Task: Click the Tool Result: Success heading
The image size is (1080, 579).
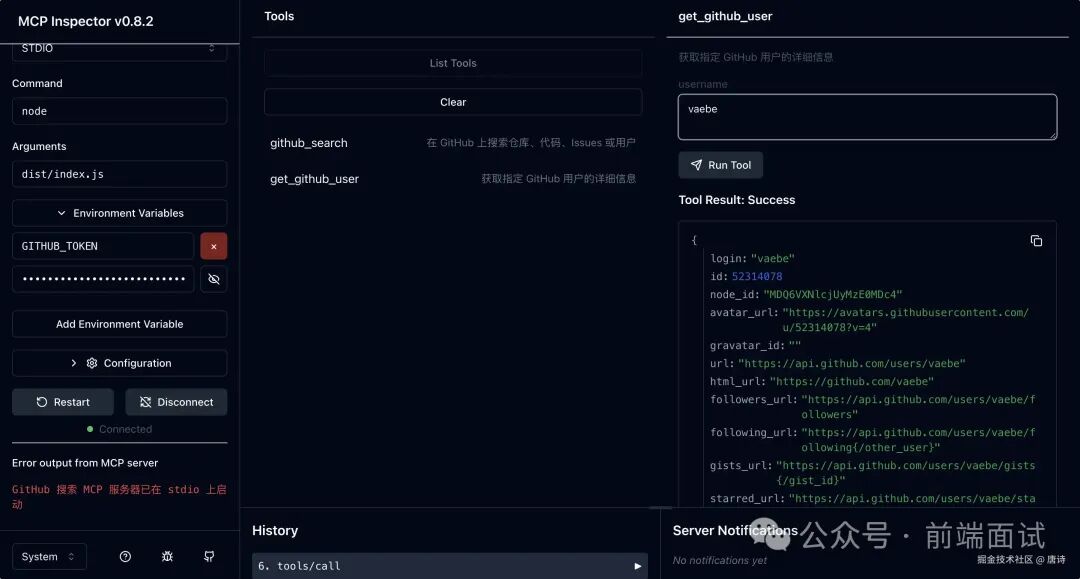Action: tap(736, 200)
